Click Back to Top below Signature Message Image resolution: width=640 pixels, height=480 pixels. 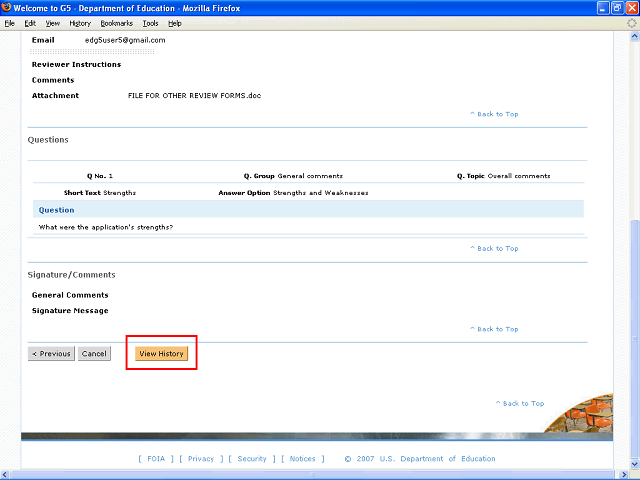tap(494, 329)
